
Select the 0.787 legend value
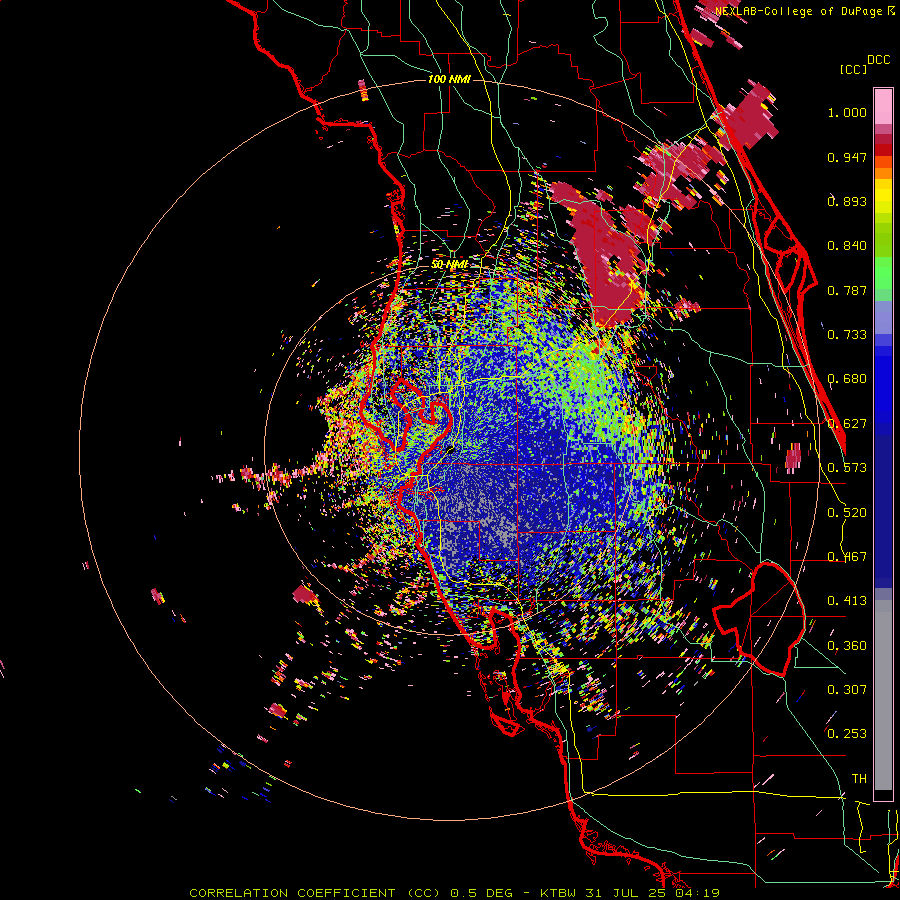pyautogui.click(x=847, y=290)
